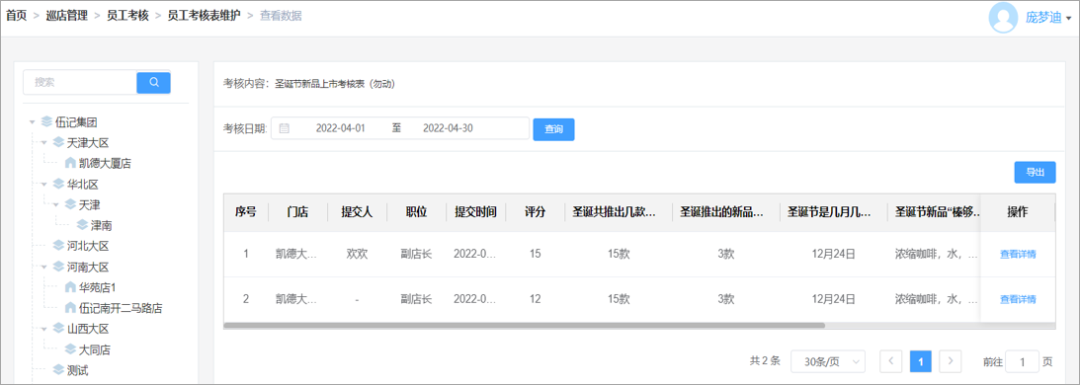This screenshot has width=1080, height=385.
Task: Select the 凯德大厦店 store icon
Action: 70,164
